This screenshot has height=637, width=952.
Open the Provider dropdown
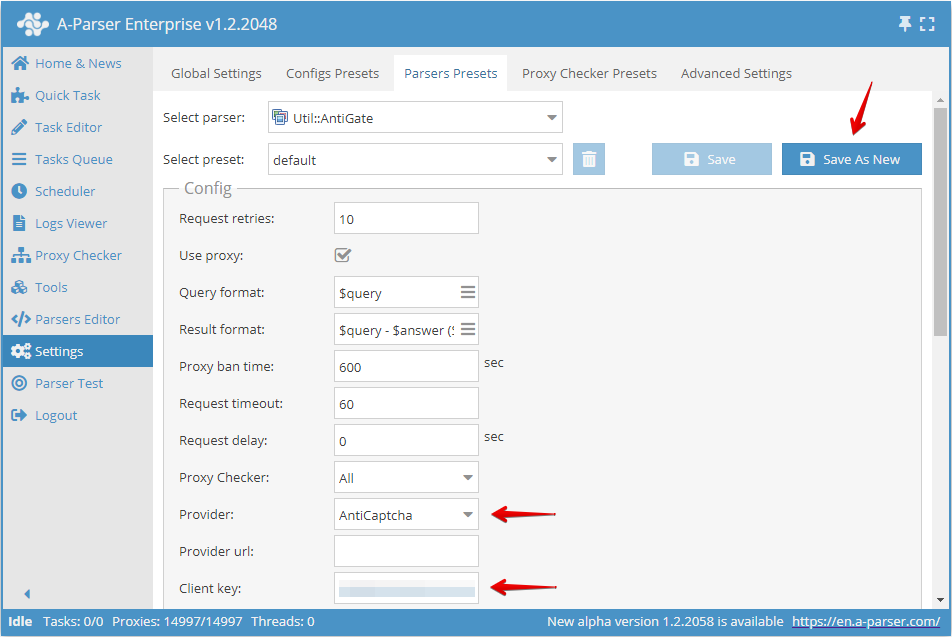point(405,514)
